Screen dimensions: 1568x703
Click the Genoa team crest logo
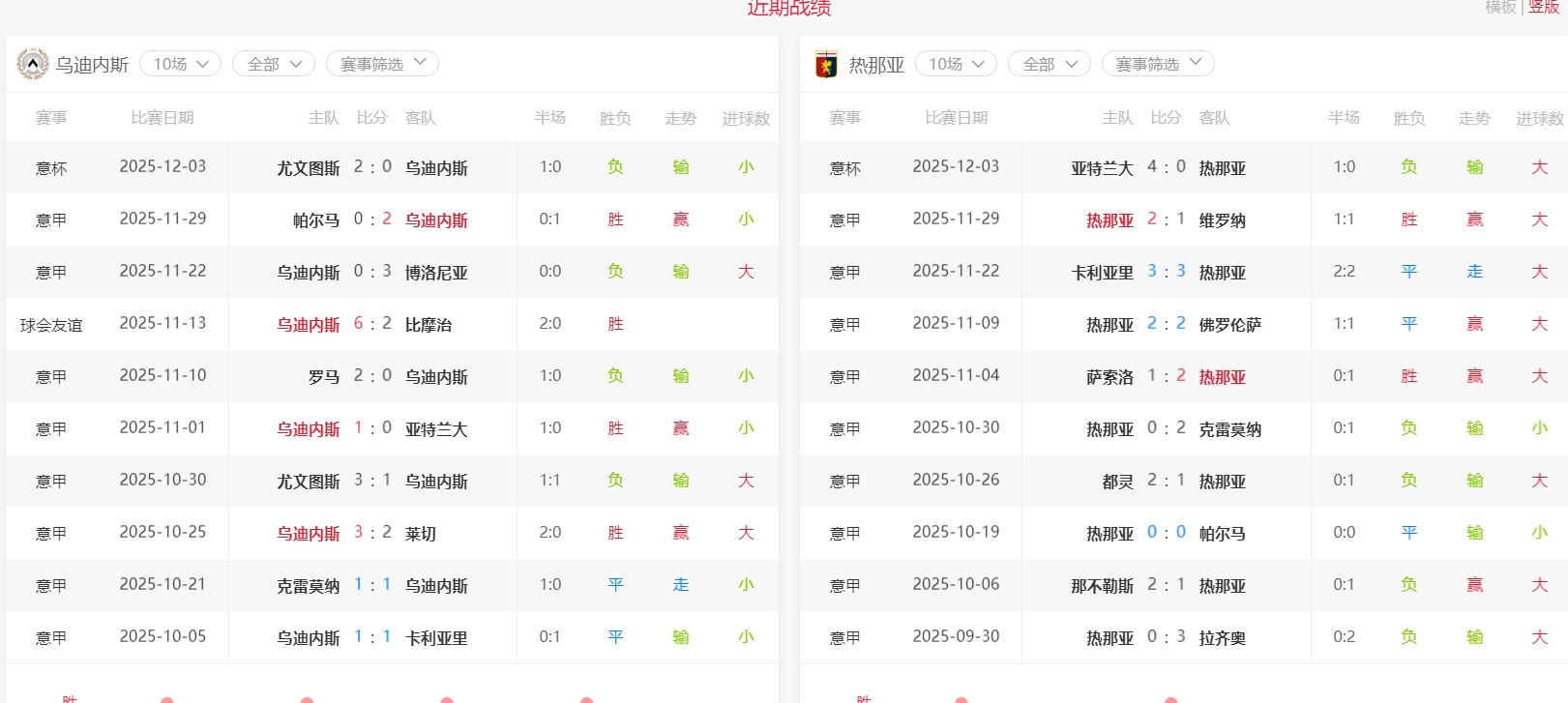(826, 64)
